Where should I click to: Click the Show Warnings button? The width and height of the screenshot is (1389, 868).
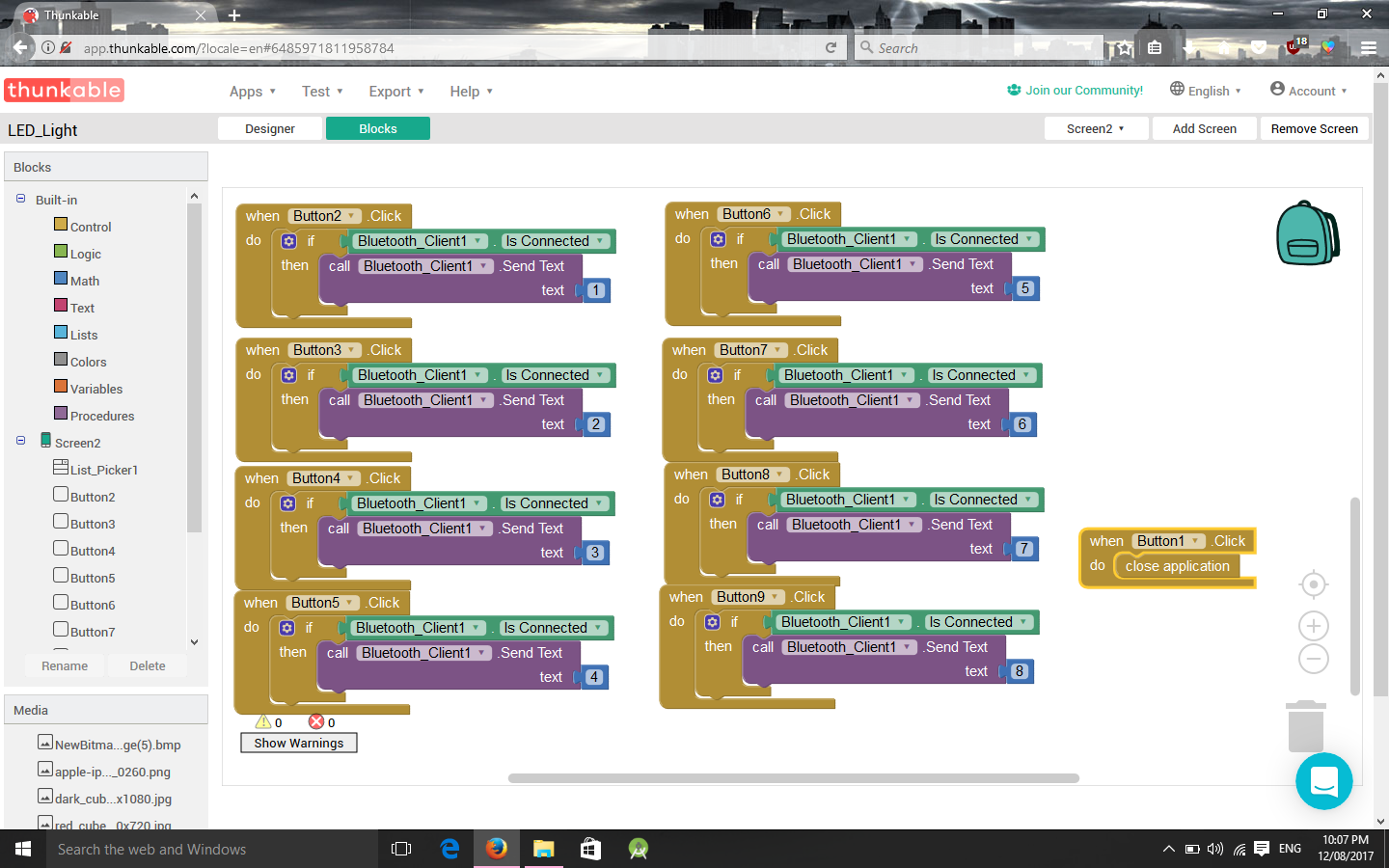pos(299,743)
